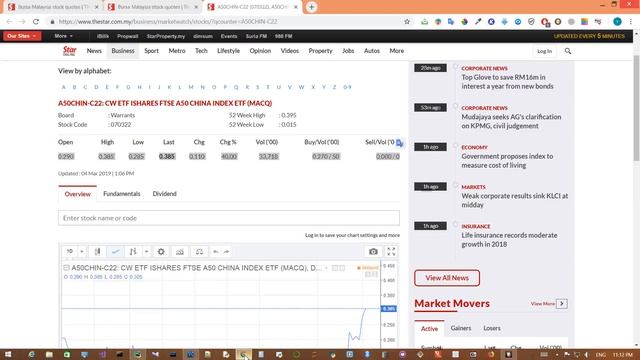Click the iBilik top bar link
Image resolution: width=640 pixels, height=360 pixels.
click(x=103, y=36)
